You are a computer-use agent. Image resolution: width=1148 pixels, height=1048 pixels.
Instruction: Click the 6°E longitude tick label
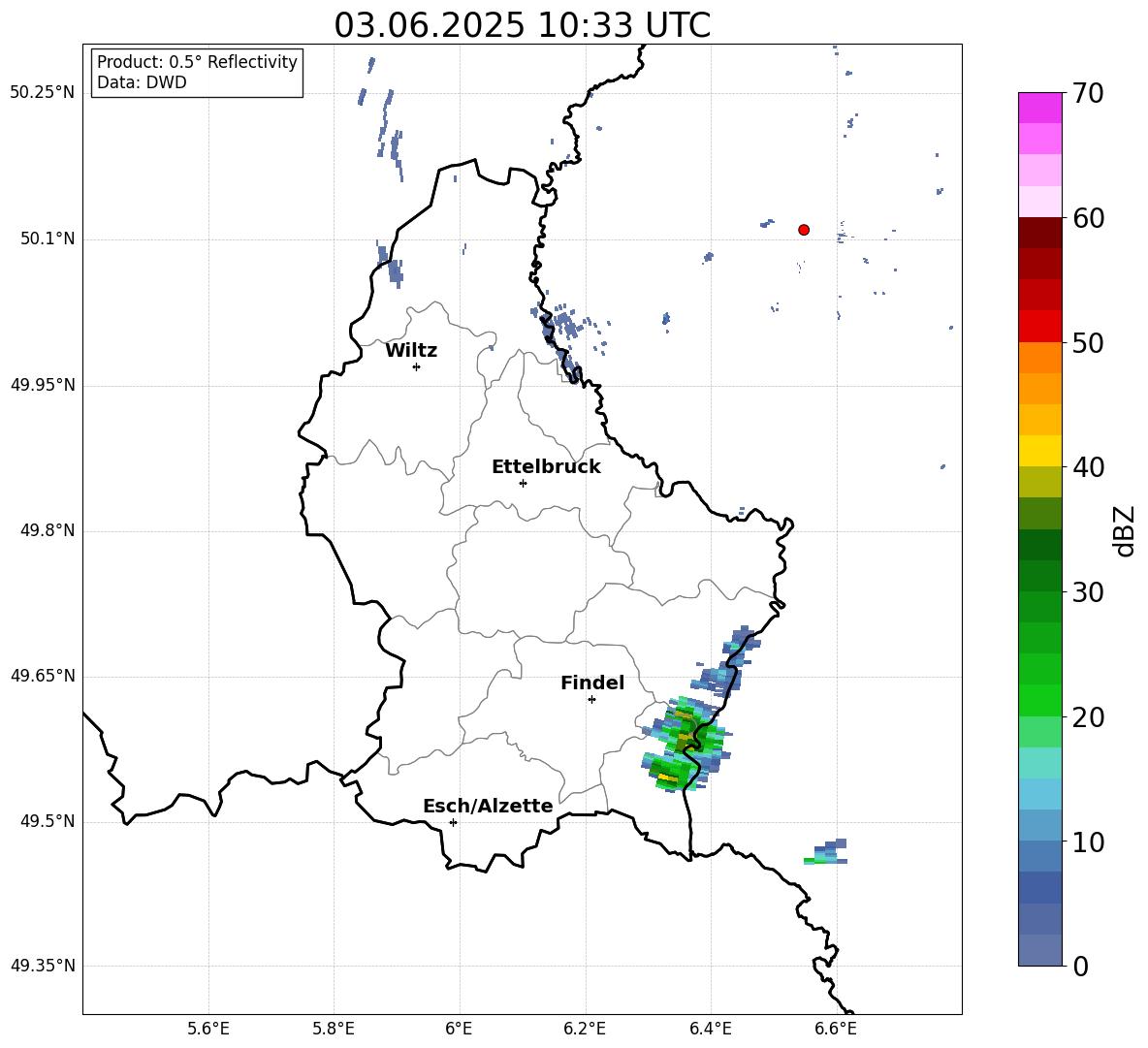tap(459, 1029)
